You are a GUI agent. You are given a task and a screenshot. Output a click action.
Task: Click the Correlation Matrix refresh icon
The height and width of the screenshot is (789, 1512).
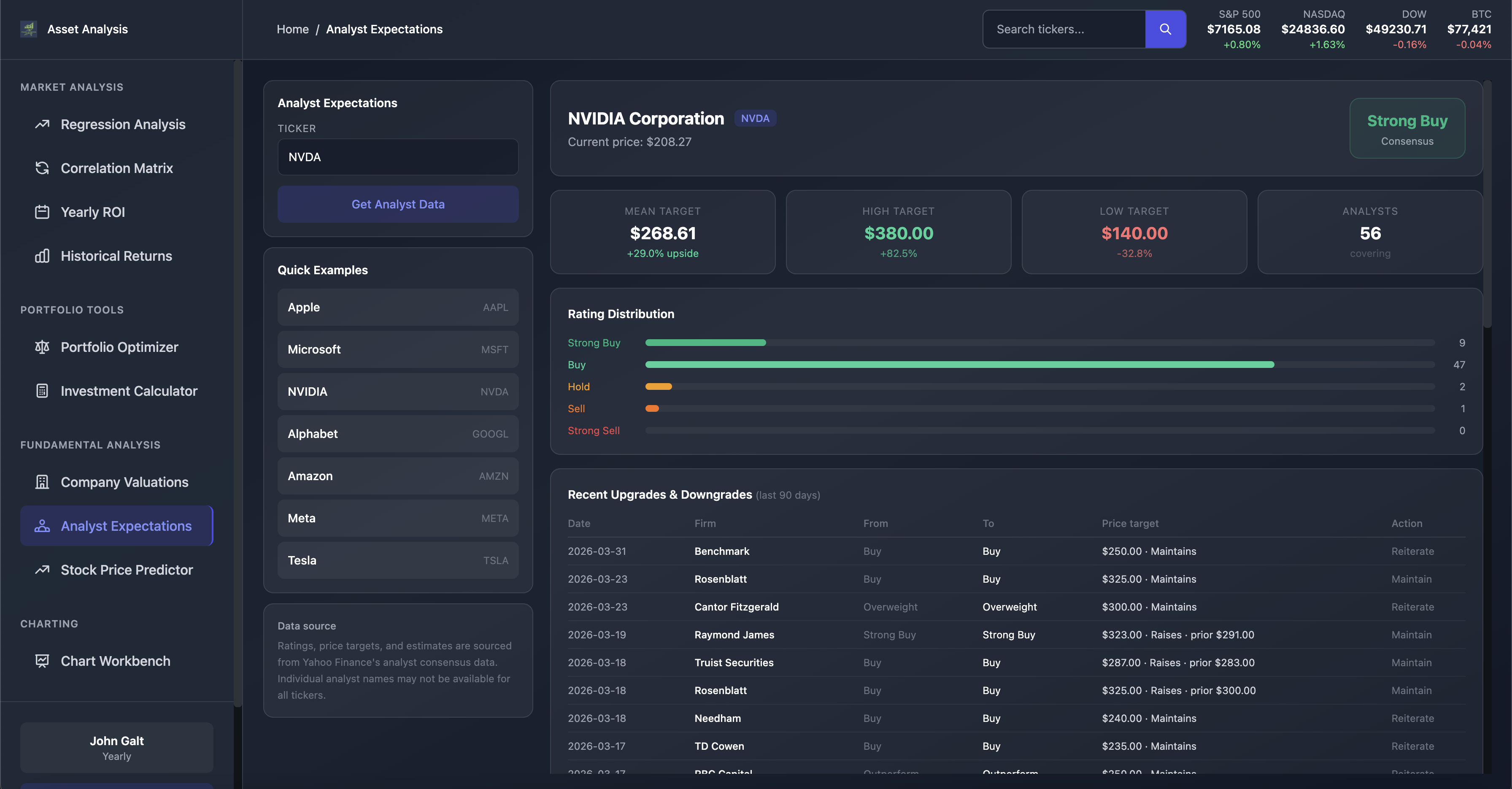click(x=42, y=168)
